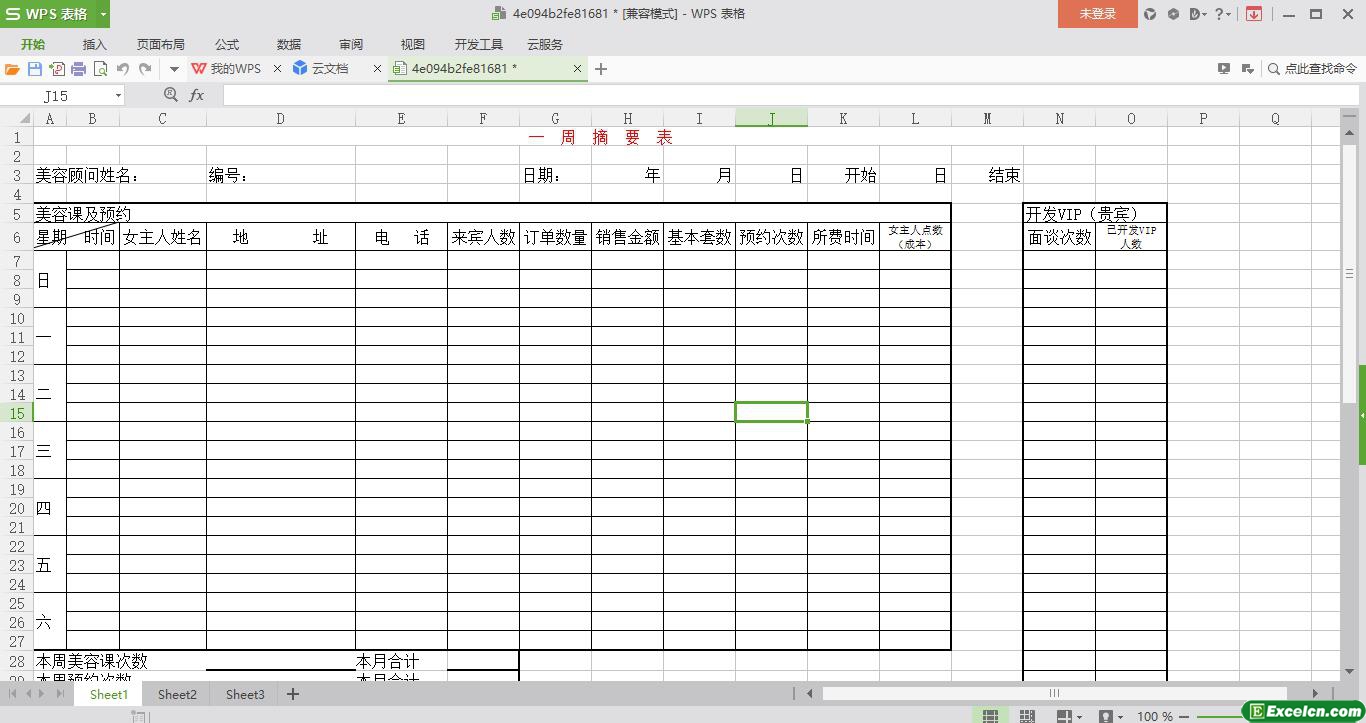
Task: Click horizontal scrollbar thumb
Action: [1053, 693]
